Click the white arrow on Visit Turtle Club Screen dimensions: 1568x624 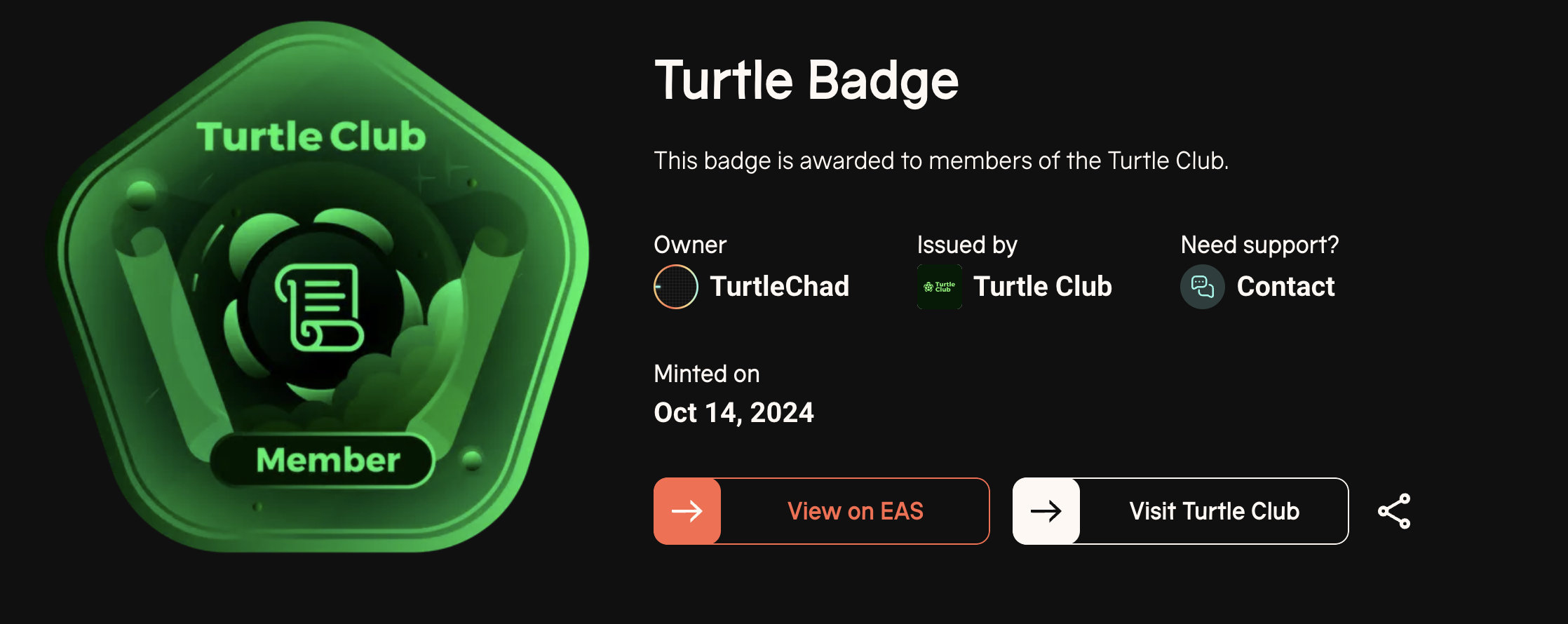click(x=1046, y=511)
